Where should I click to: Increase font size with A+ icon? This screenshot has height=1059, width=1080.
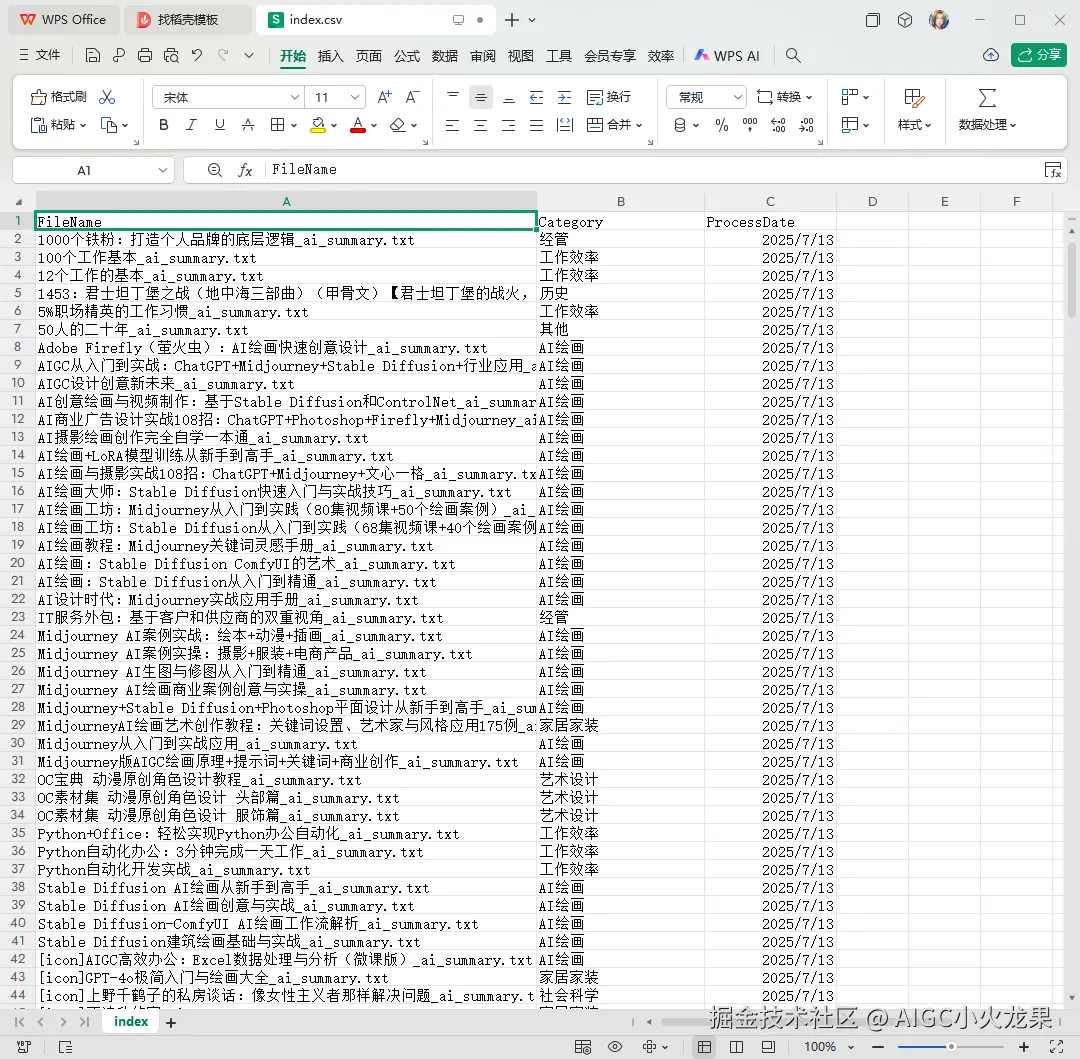click(384, 97)
